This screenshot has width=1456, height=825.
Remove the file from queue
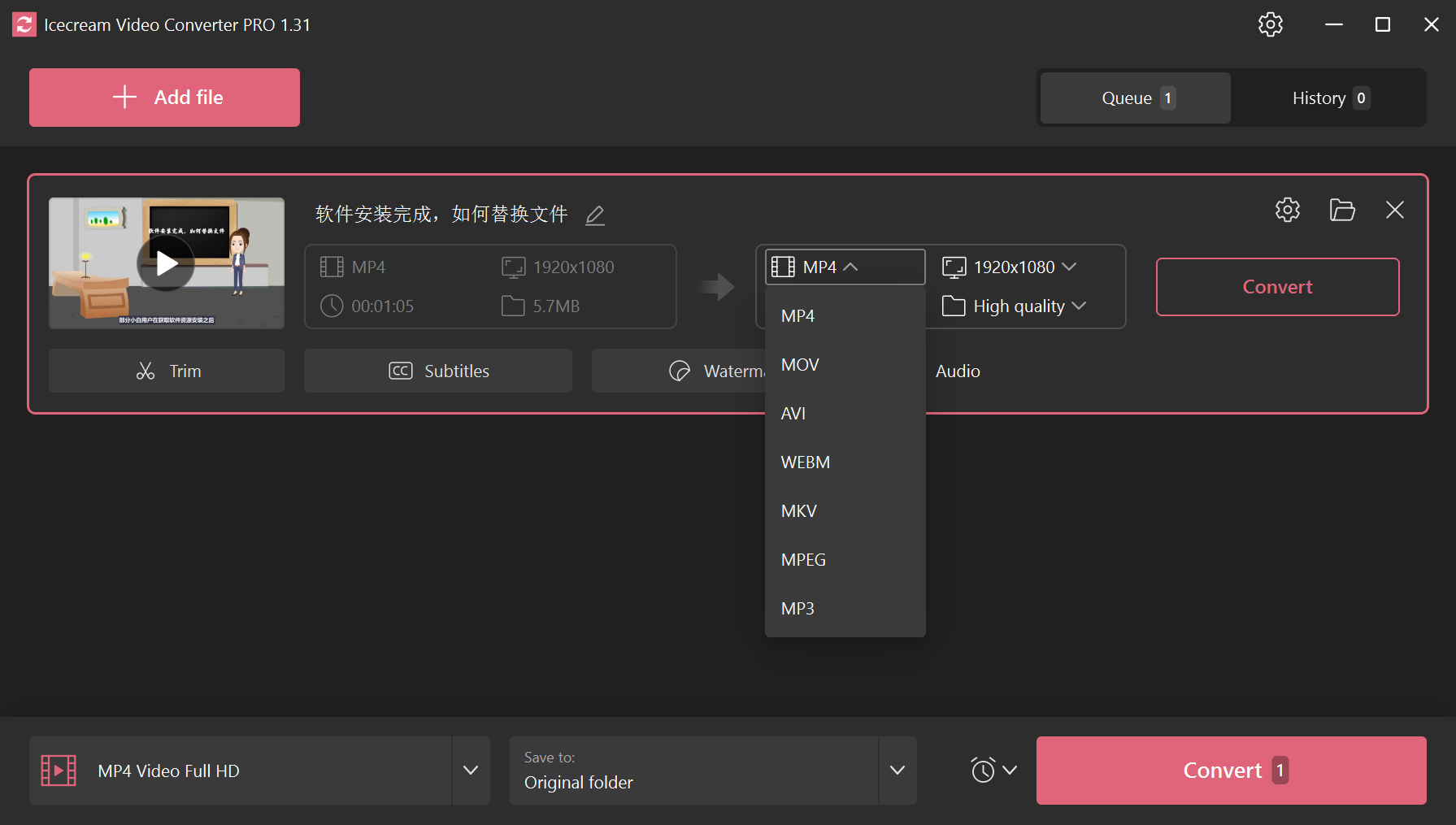tap(1395, 210)
